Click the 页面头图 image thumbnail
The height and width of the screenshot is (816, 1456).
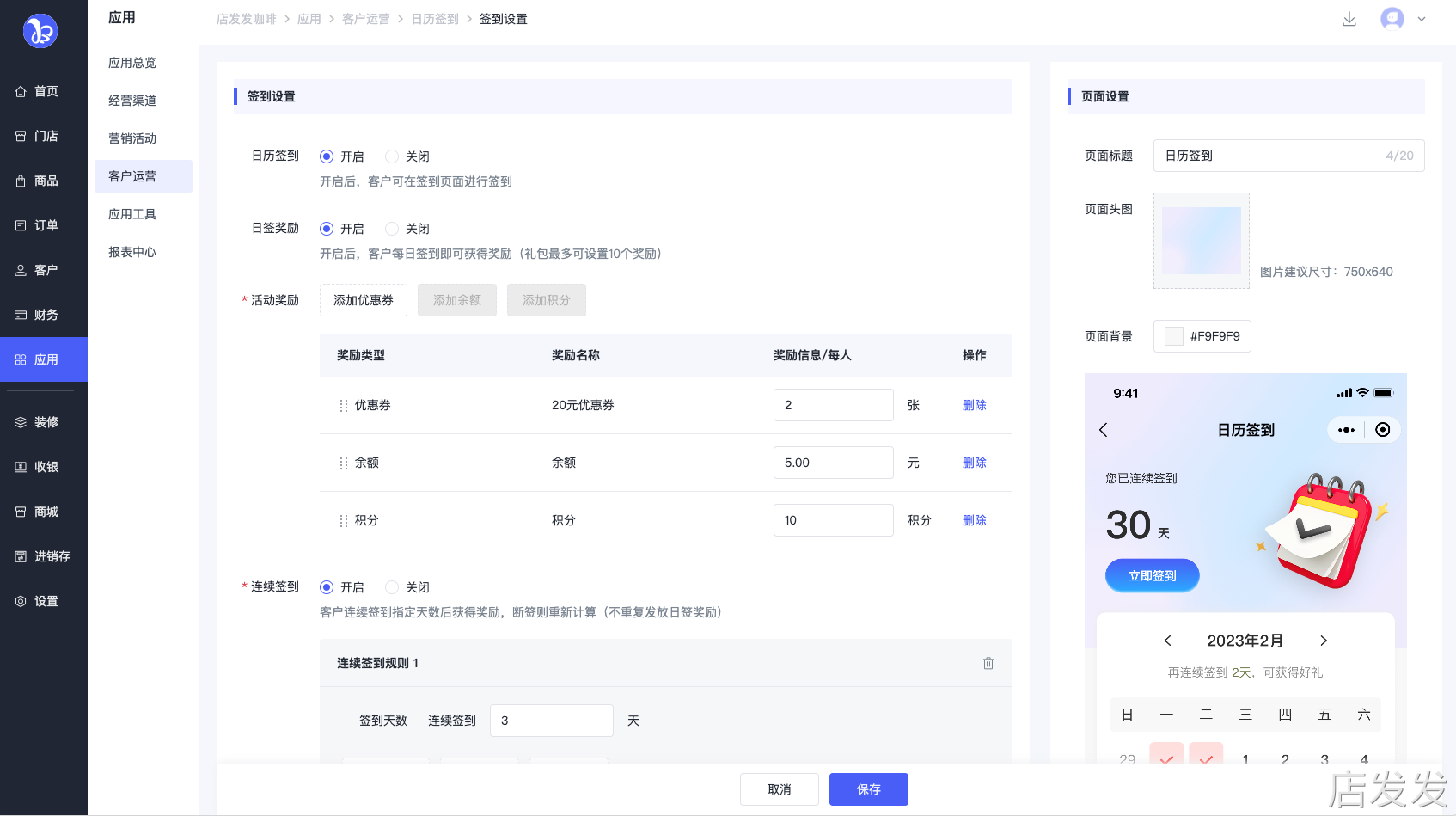[x=1202, y=241]
